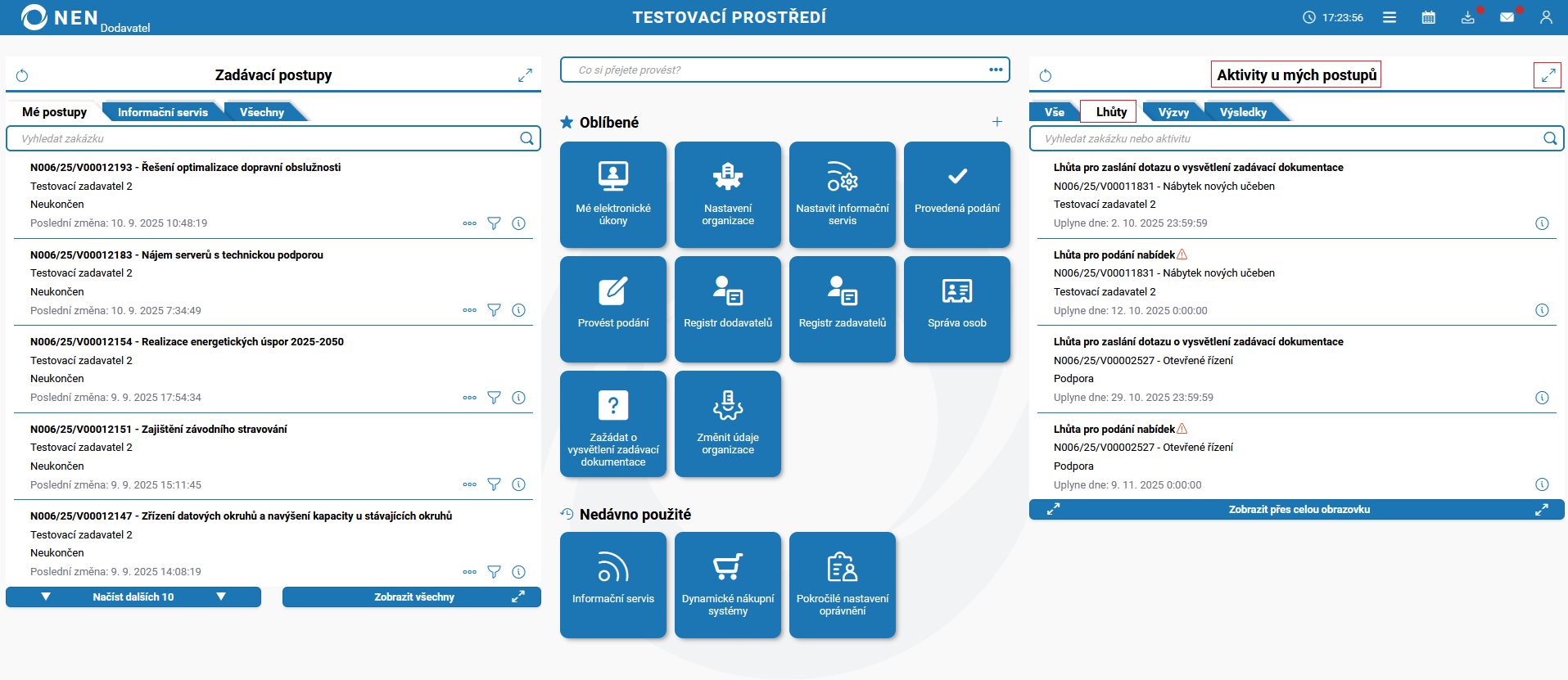Image resolution: width=1568 pixels, height=680 pixels.
Task: Open more options for N006/25/V00012183
Action: [469, 310]
